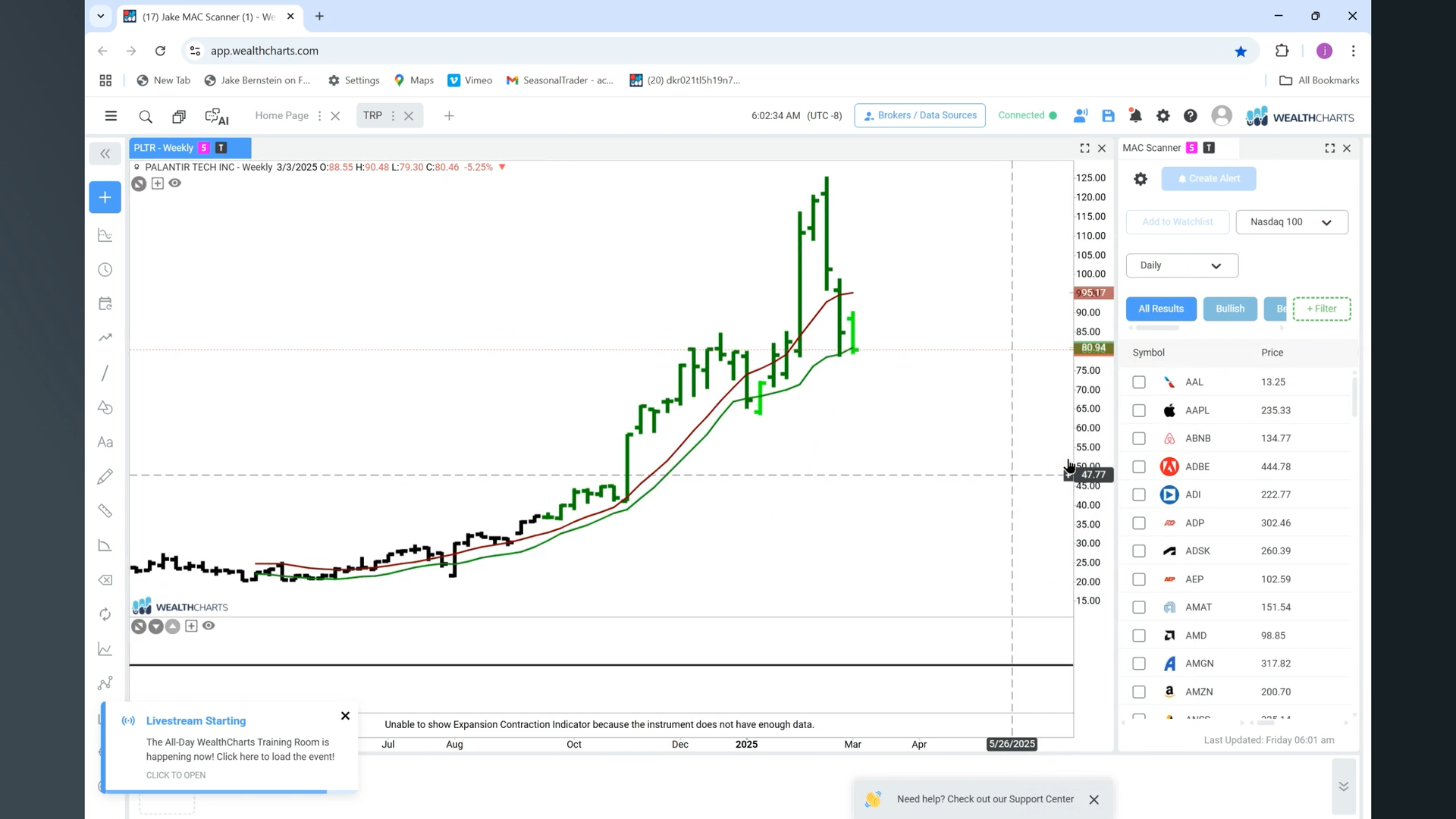The width and height of the screenshot is (1456, 819).
Task: Select the diagonal line drawing tool
Action: [x=105, y=373]
